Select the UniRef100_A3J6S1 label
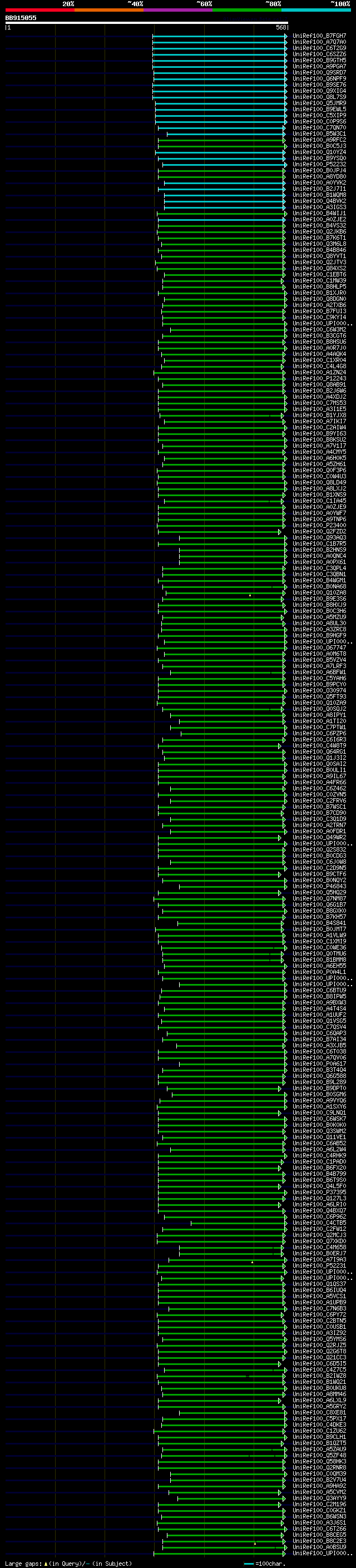Viewport: 356px width, 1568px height. click(319, 1522)
